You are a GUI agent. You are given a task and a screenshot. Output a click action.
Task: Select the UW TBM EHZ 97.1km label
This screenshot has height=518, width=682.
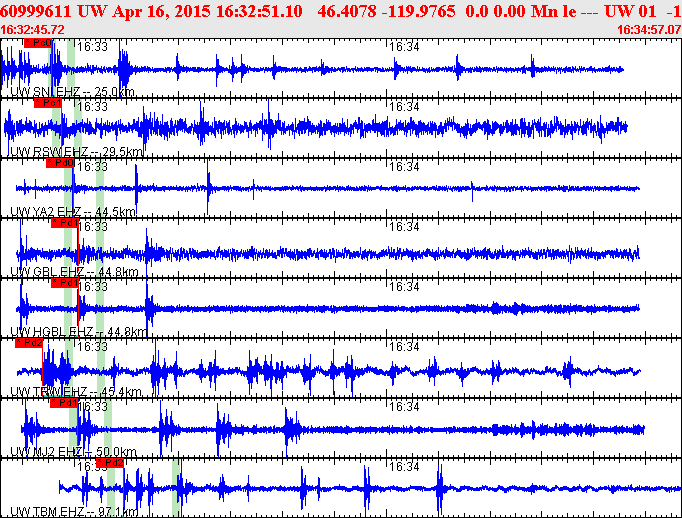pos(74,512)
